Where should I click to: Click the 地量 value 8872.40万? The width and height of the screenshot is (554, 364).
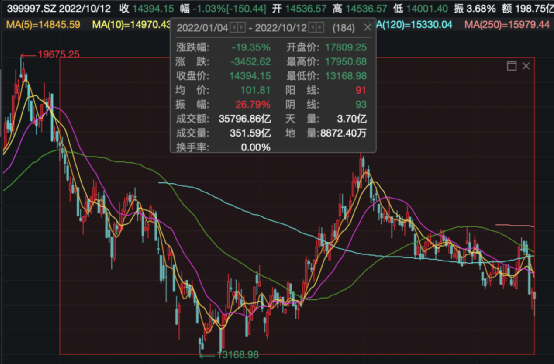343,133
